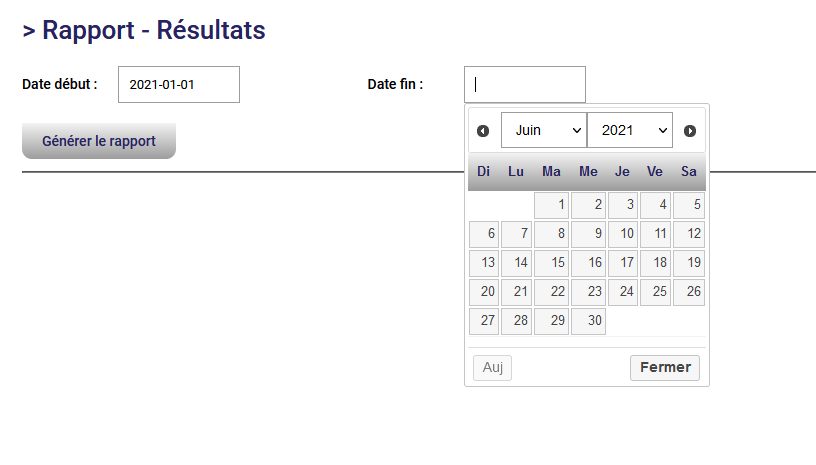Open the year dropdown showing 2021

pyautogui.click(x=629, y=131)
